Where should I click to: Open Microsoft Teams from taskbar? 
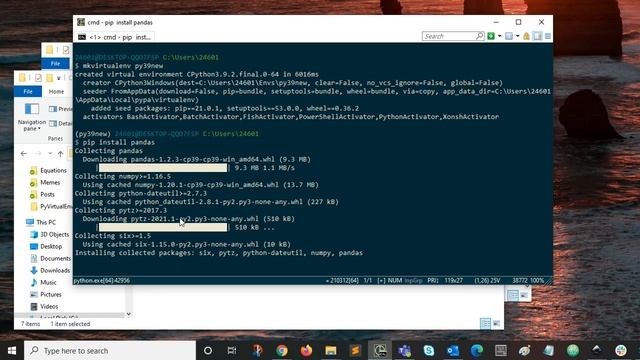[404, 351]
